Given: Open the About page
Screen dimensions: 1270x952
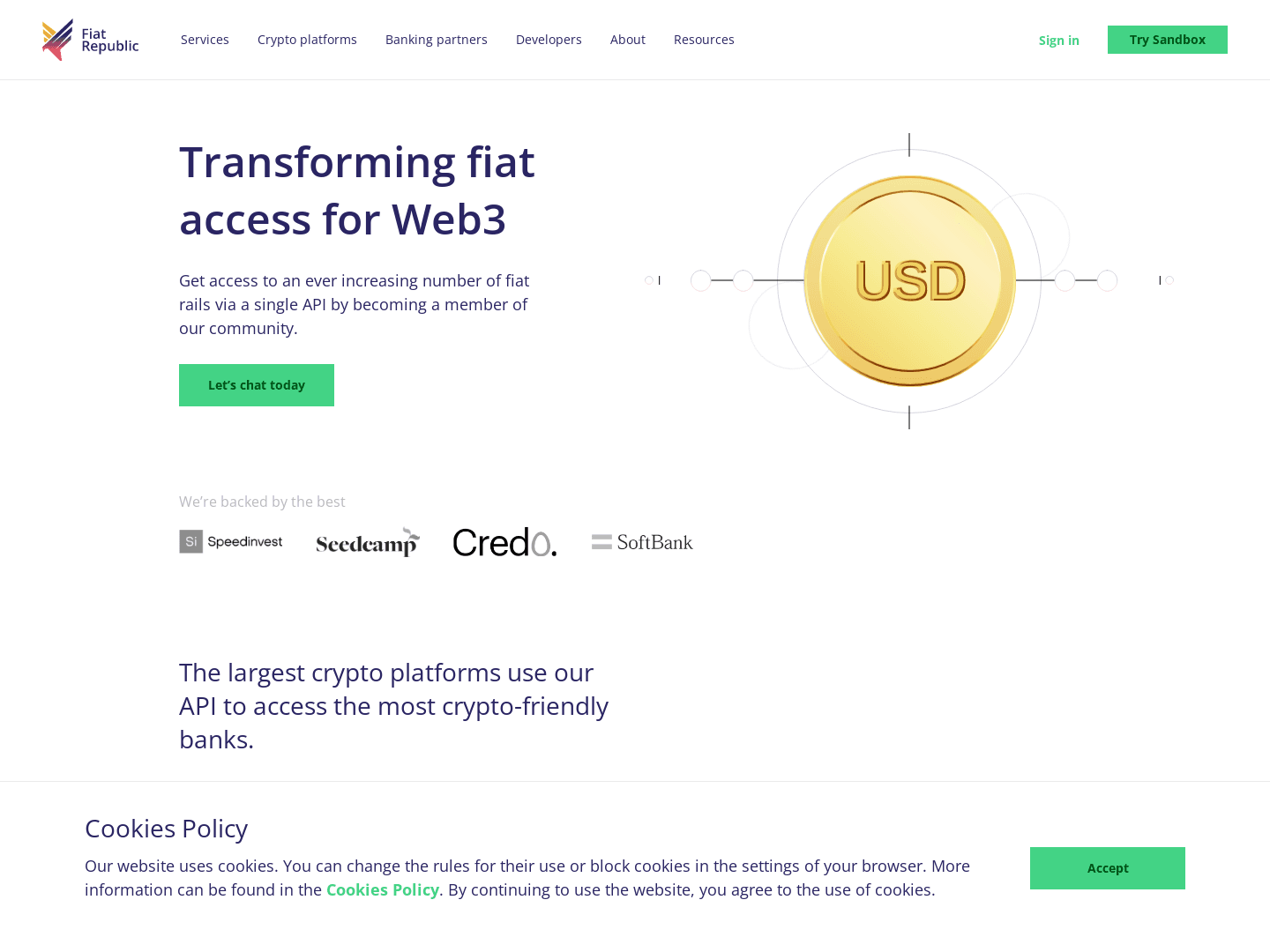Looking at the screenshot, I should coord(627,39).
